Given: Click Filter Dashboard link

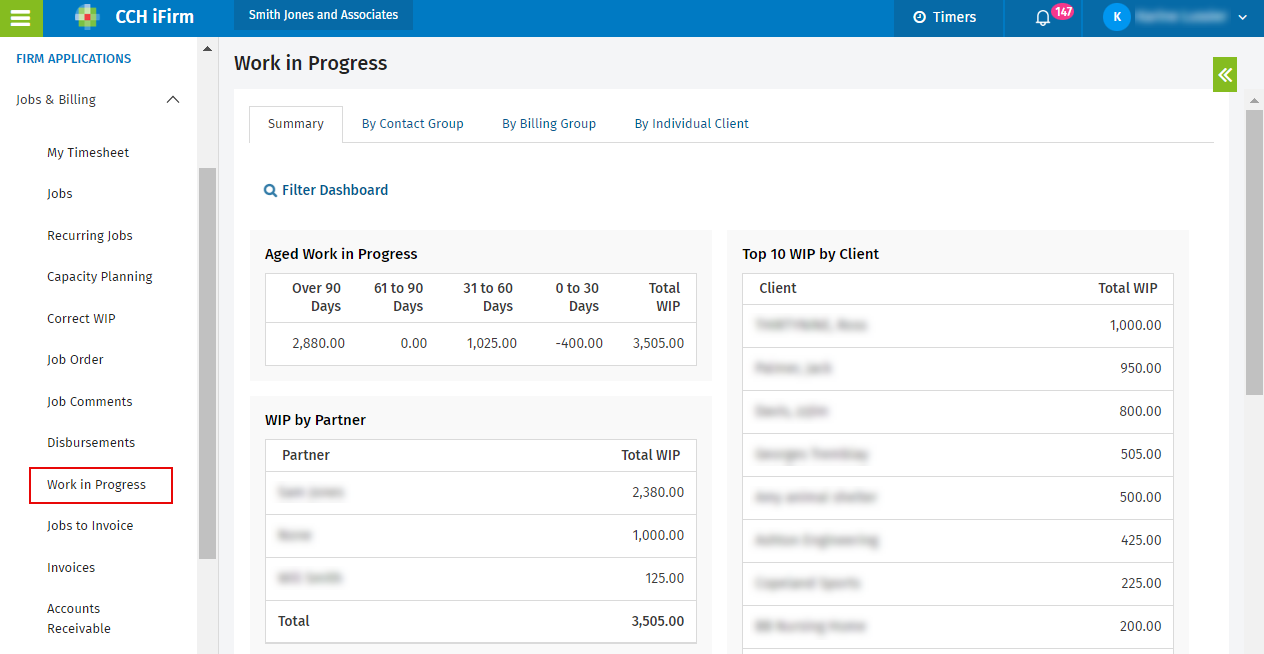Looking at the screenshot, I should point(335,190).
